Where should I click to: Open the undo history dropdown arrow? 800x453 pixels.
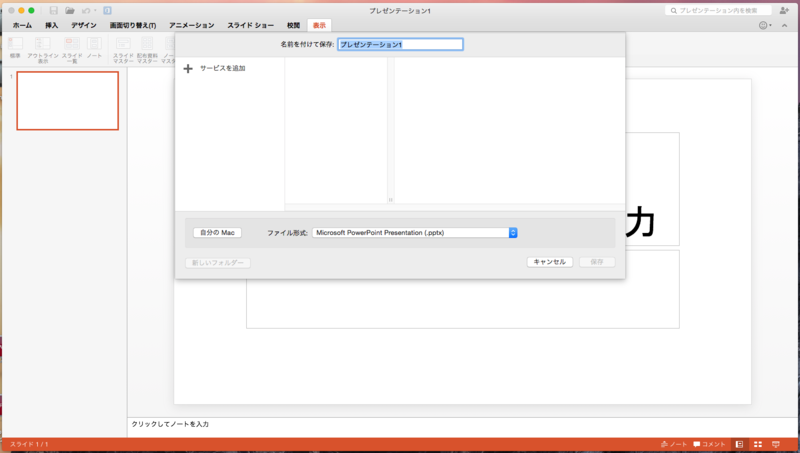(95, 10)
